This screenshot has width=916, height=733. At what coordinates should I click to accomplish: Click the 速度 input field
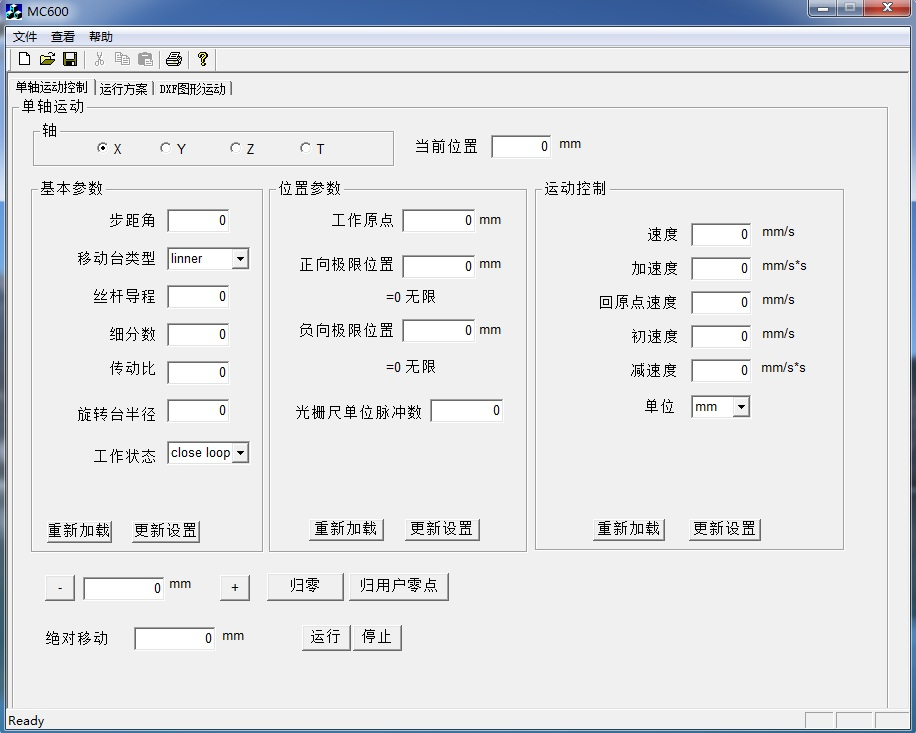[721, 235]
